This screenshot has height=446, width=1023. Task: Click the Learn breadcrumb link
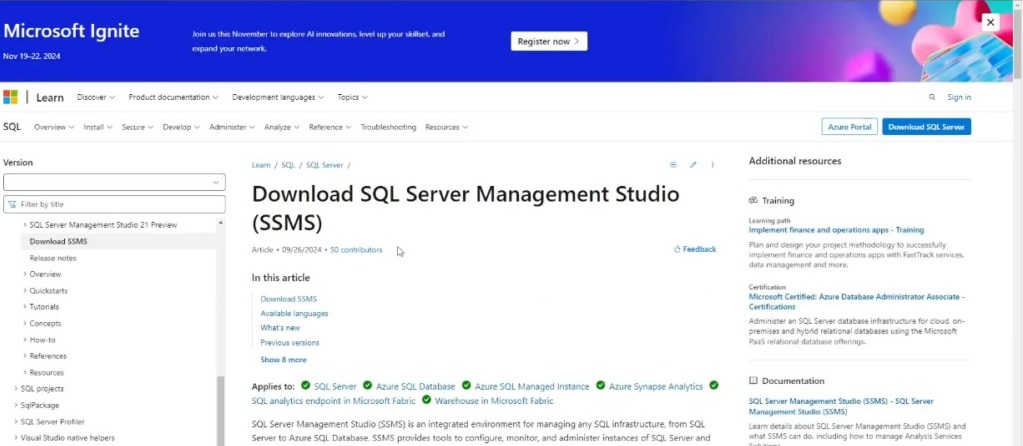click(261, 165)
